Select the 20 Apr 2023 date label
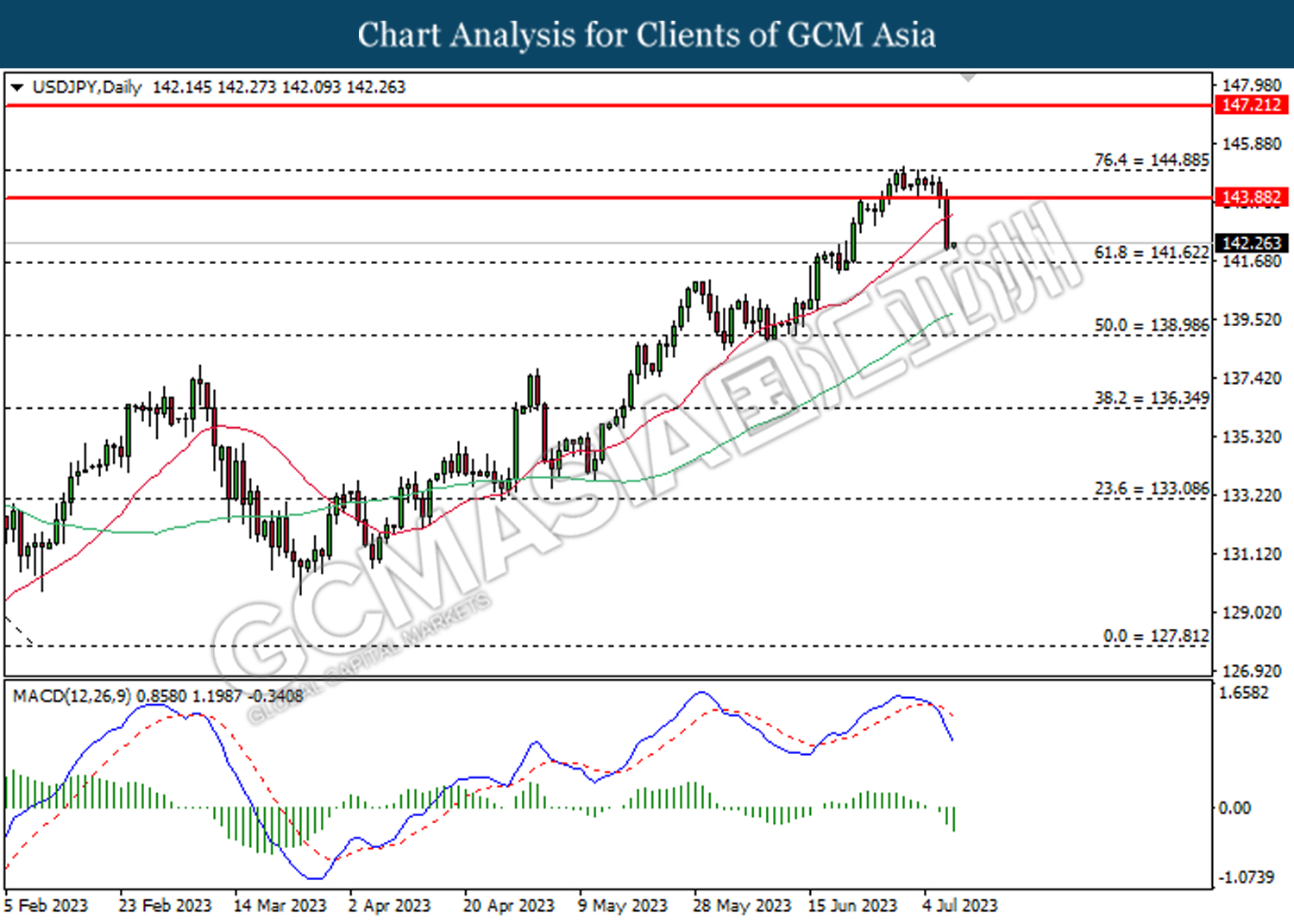The image size is (1294, 924). pyautogui.click(x=508, y=905)
